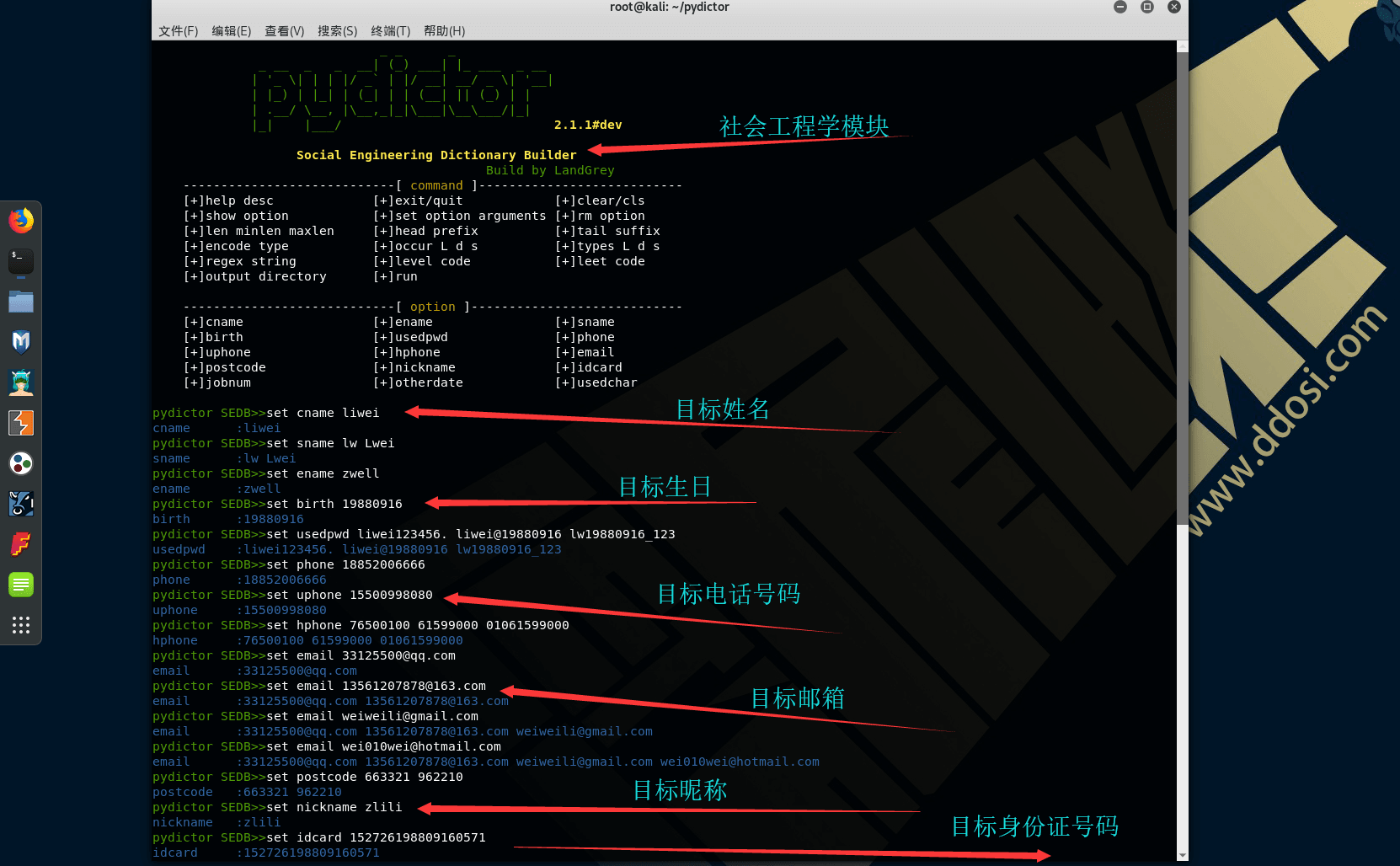1400x866 pixels.
Task: Open the 搜索(S) menu
Action: (x=338, y=31)
